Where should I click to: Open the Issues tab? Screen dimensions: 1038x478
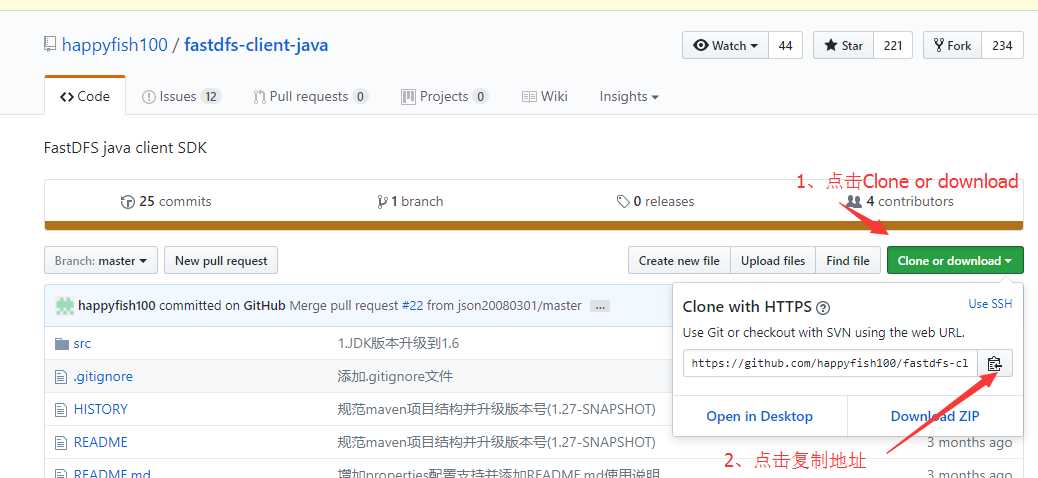tap(180, 97)
